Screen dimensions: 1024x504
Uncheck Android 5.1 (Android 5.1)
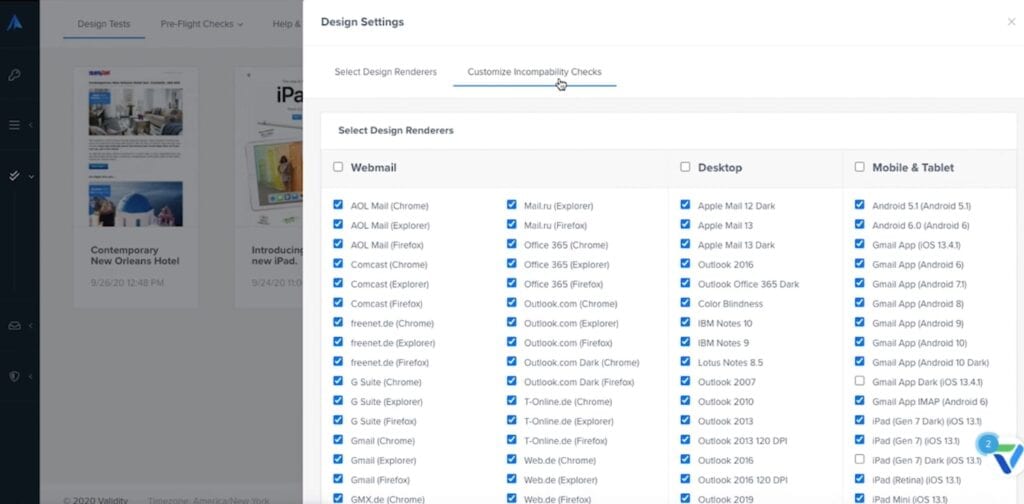[859, 204]
